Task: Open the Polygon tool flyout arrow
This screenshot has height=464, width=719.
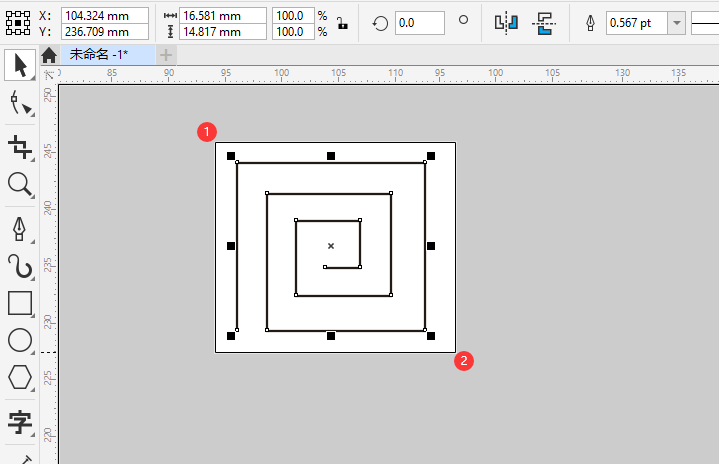Action: pos(33,389)
